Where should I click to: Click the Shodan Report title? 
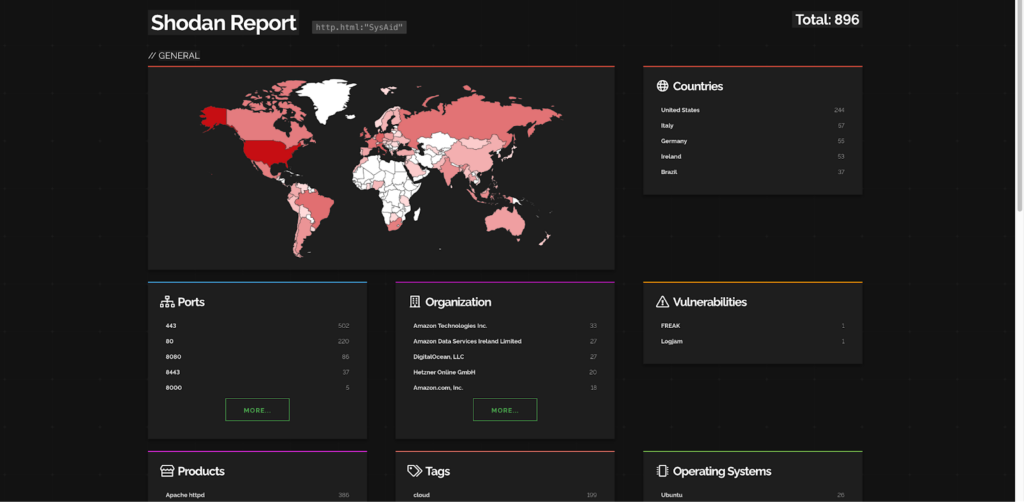(223, 23)
